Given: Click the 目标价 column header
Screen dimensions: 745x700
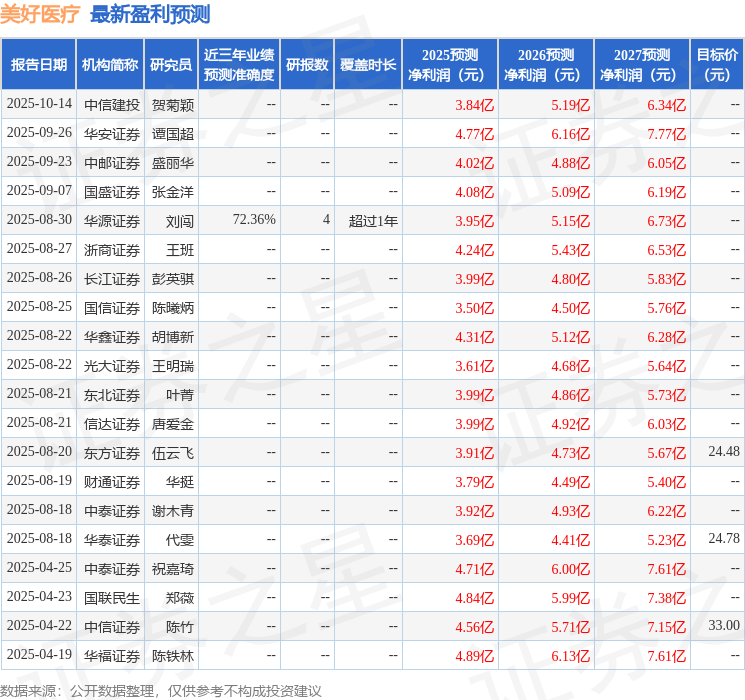Looking at the screenshot, I should pyautogui.click(x=717, y=64).
